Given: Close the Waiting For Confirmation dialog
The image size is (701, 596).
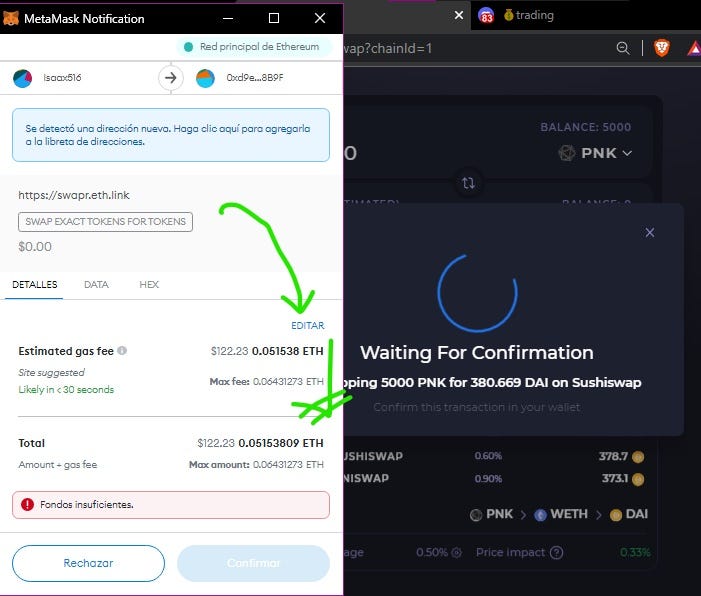Looking at the screenshot, I should tap(650, 232).
